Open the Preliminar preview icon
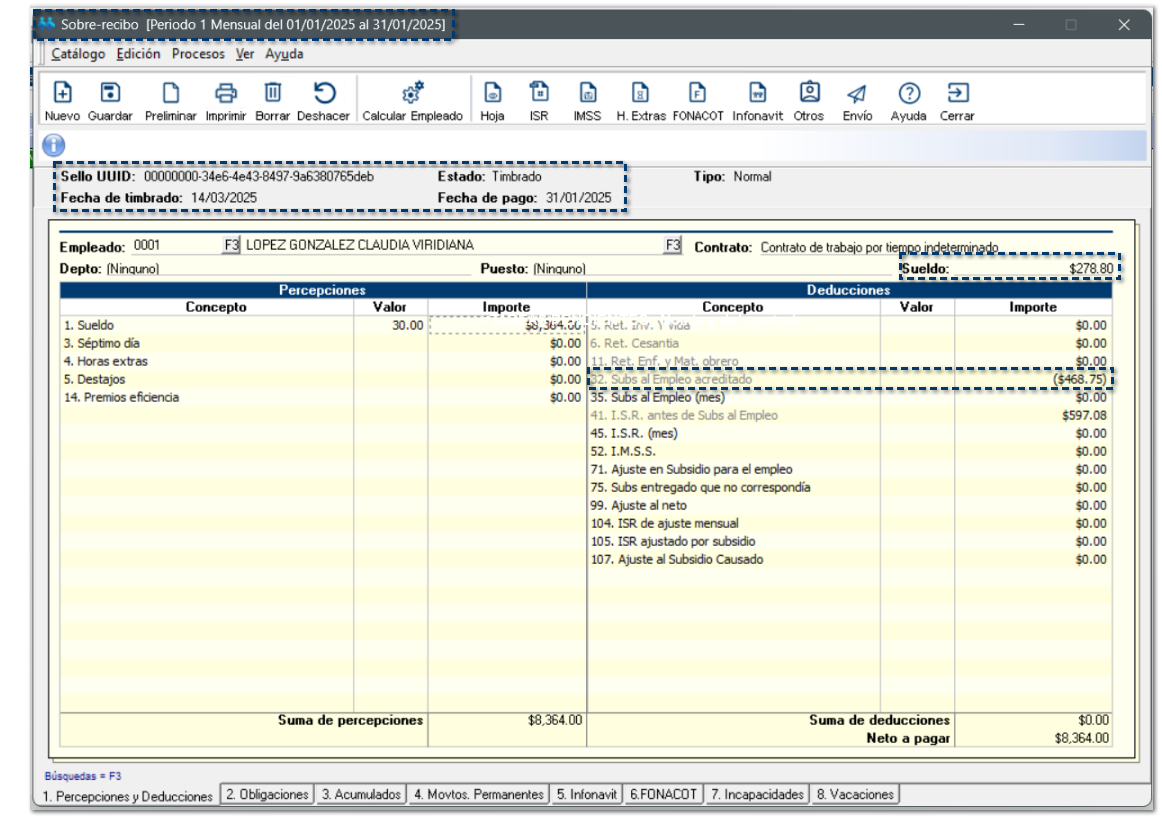The image size is (1162, 819). tap(171, 94)
